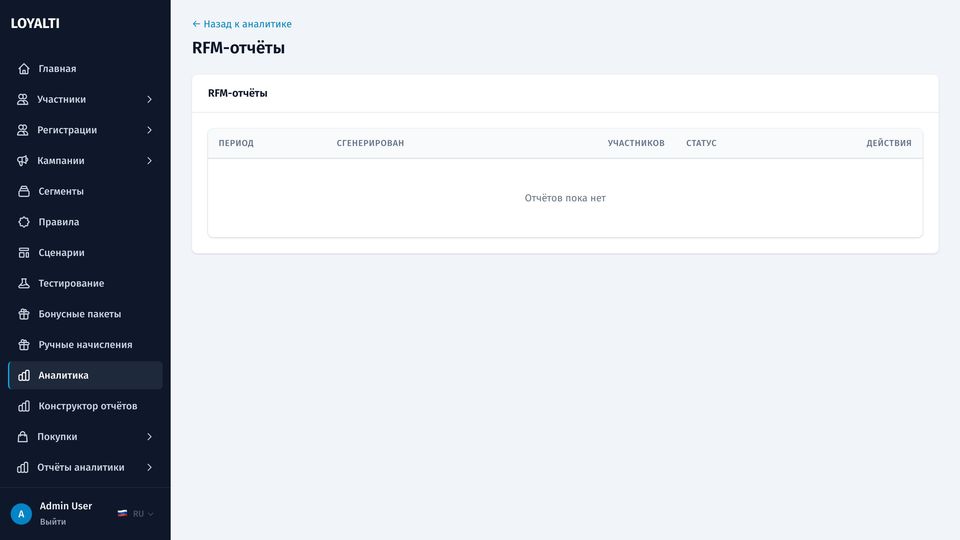960x540 pixels.
Task: Expand the Участники submenu chevron
Action: point(149,99)
